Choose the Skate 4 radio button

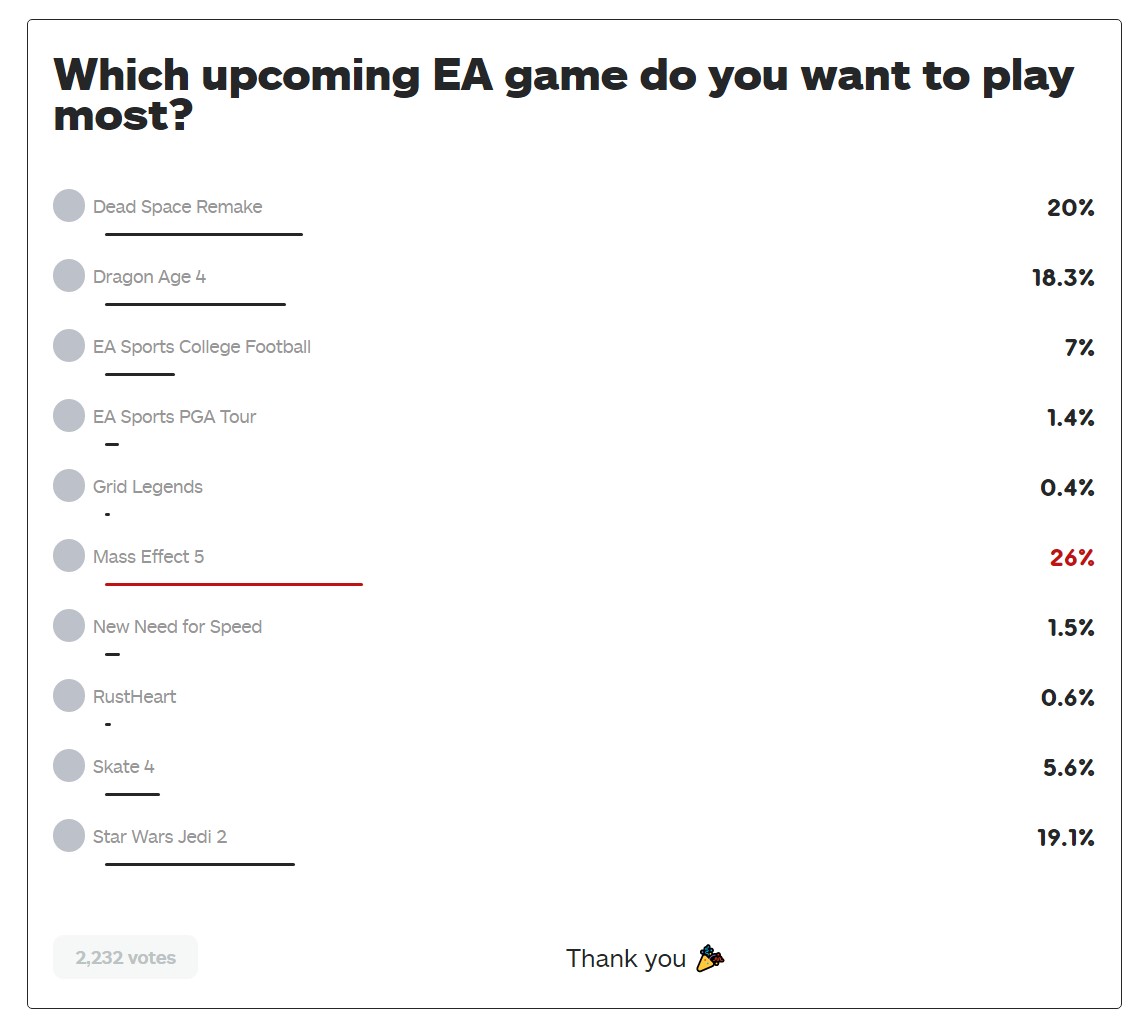pos(69,766)
